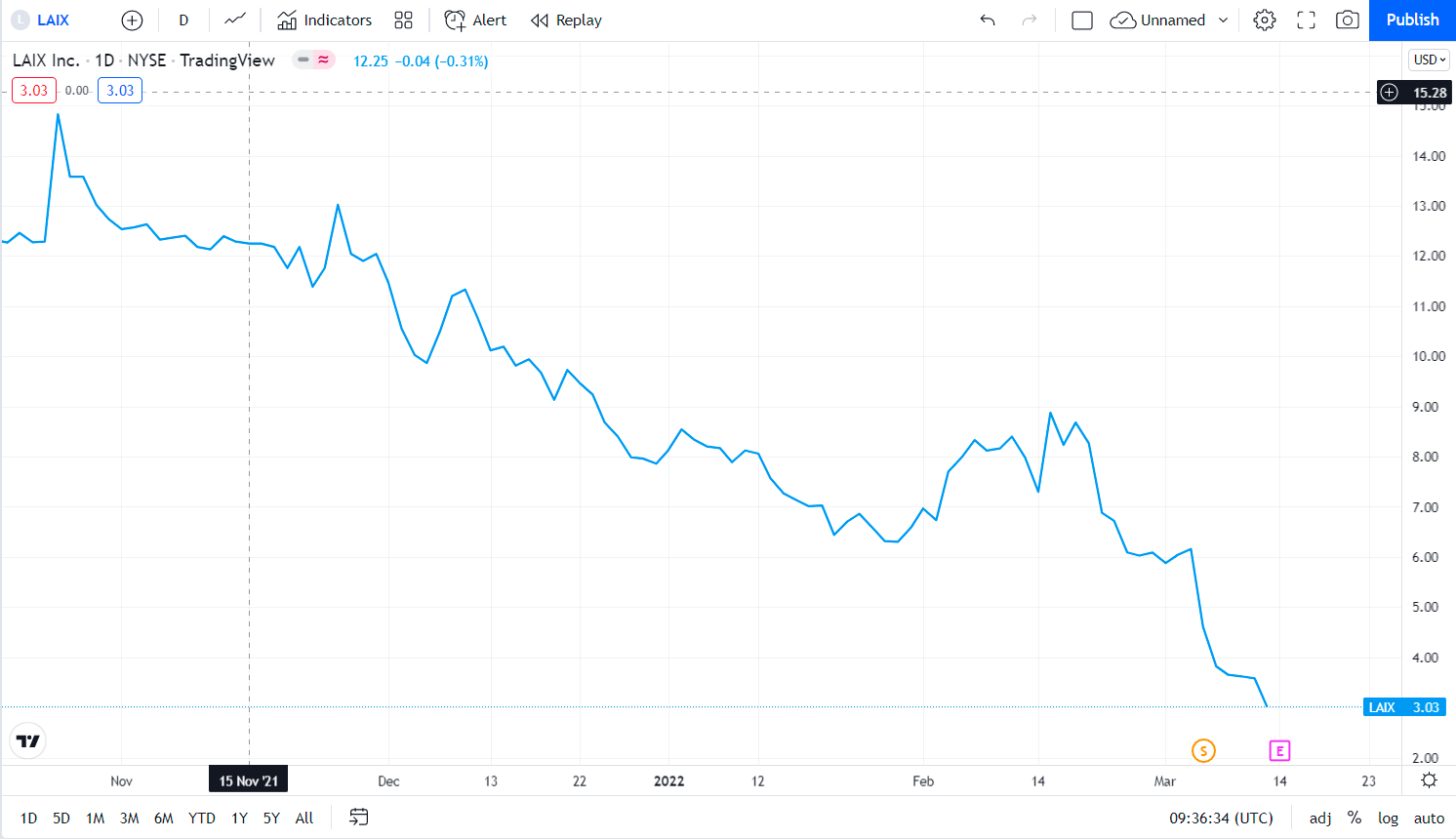Image resolution: width=1456 pixels, height=839 pixels.
Task: Open the line chart style selector
Action: point(234,20)
